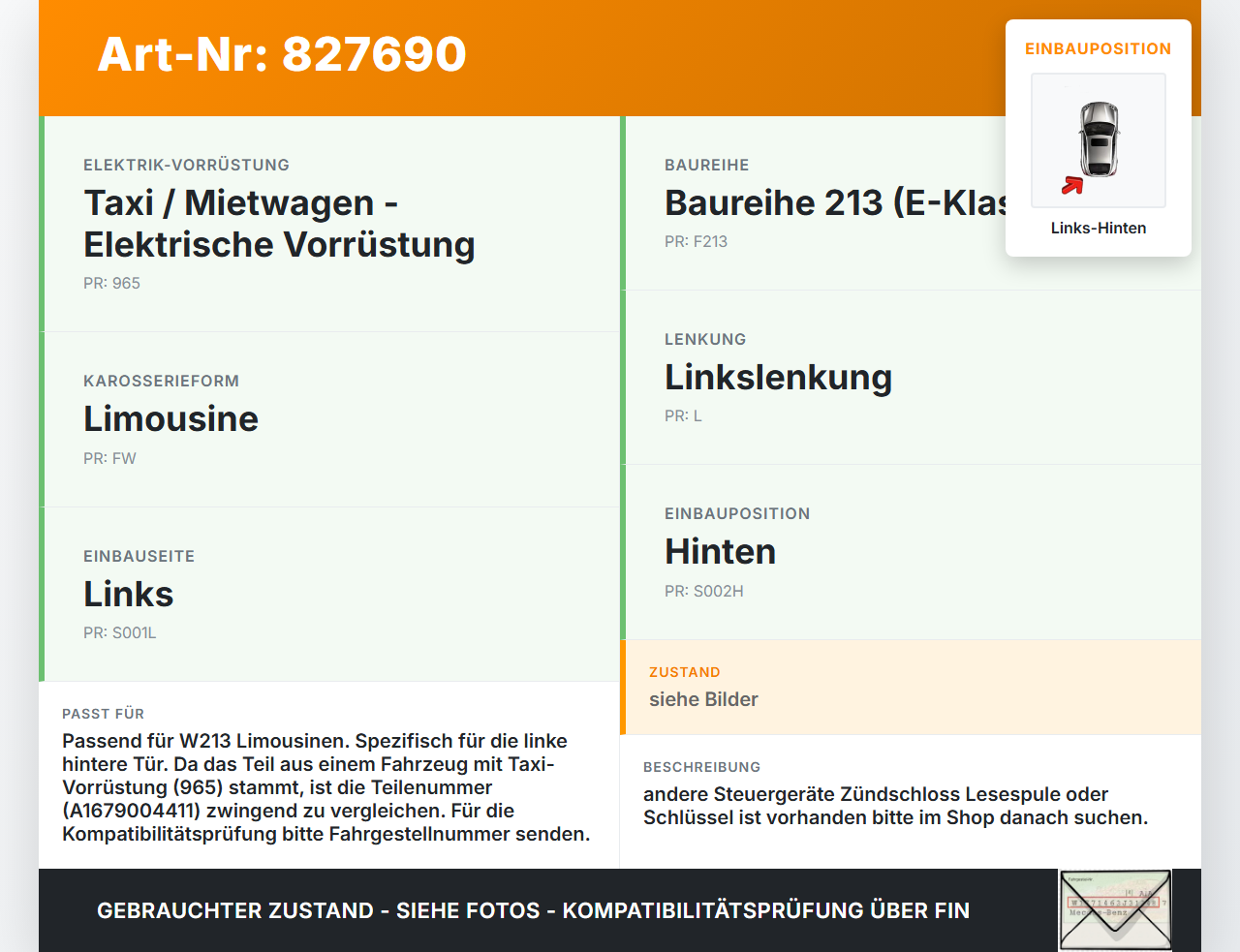Click the PR: S002H code text
This screenshot has height=952, width=1240.
704,592
